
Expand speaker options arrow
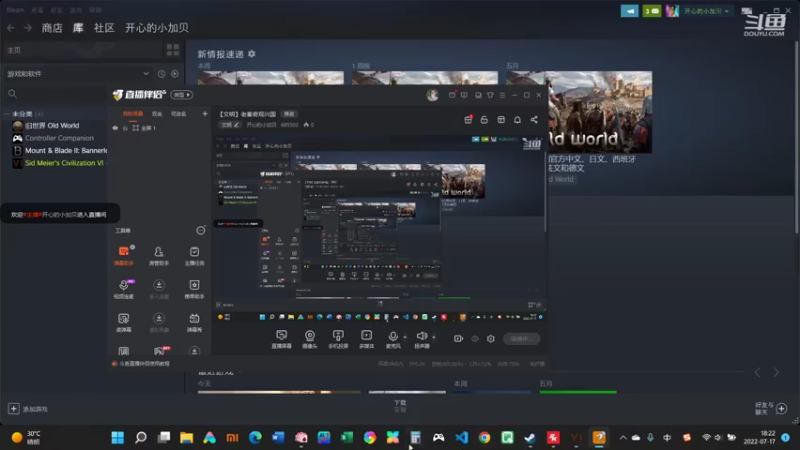pos(434,337)
